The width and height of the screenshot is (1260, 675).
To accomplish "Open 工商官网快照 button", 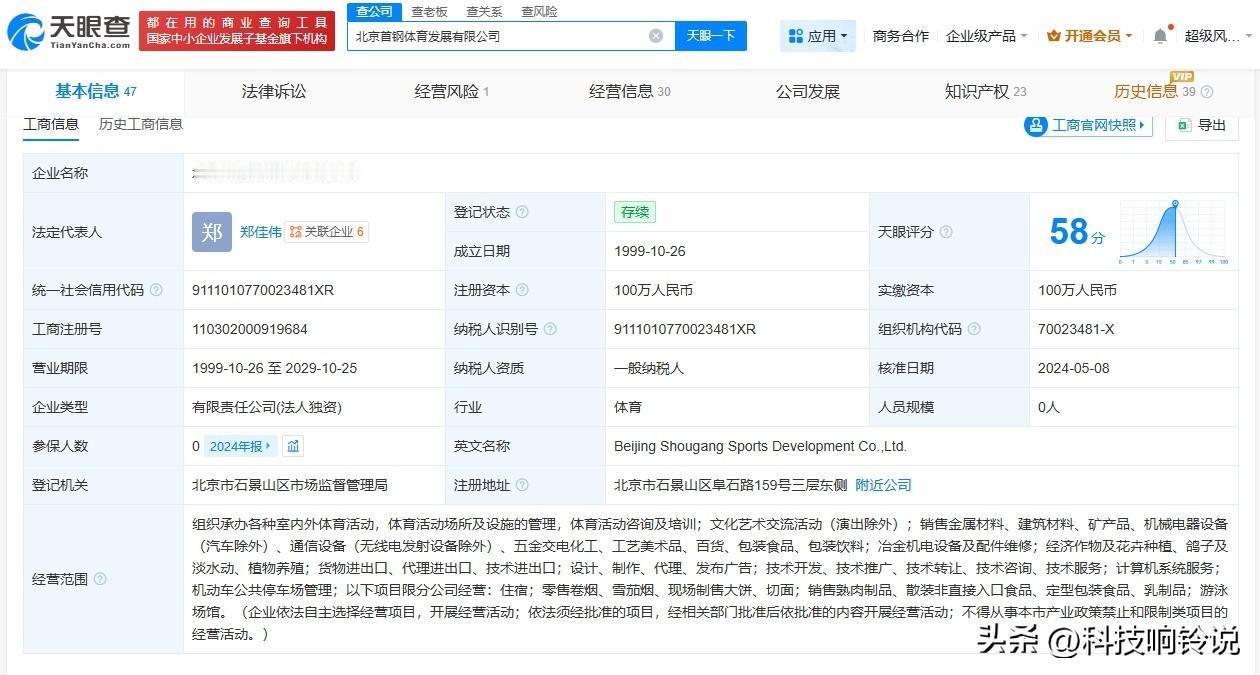I will tap(1088, 125).
